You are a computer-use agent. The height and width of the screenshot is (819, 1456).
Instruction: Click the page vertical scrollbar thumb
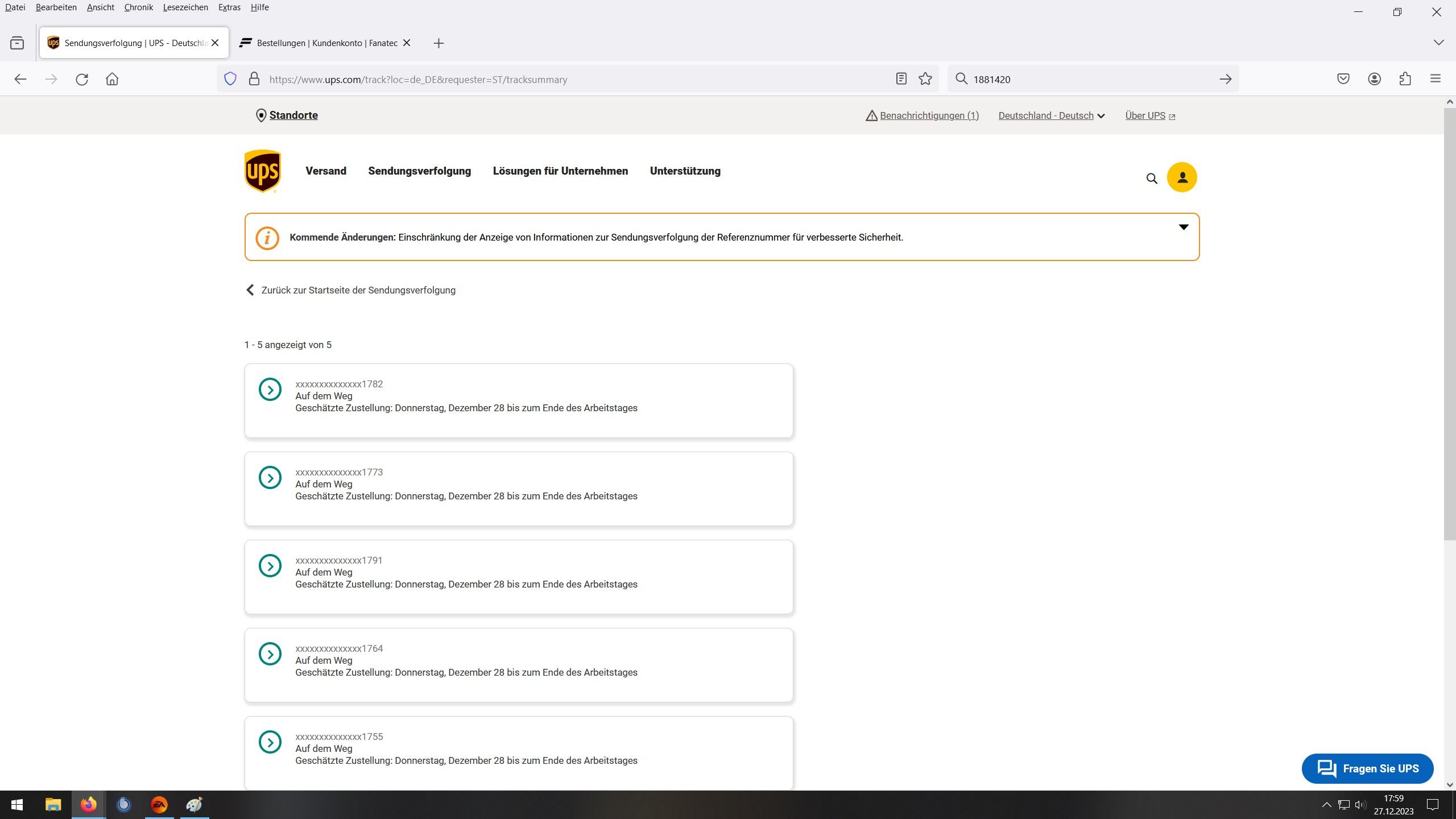tap(1449, 324)
